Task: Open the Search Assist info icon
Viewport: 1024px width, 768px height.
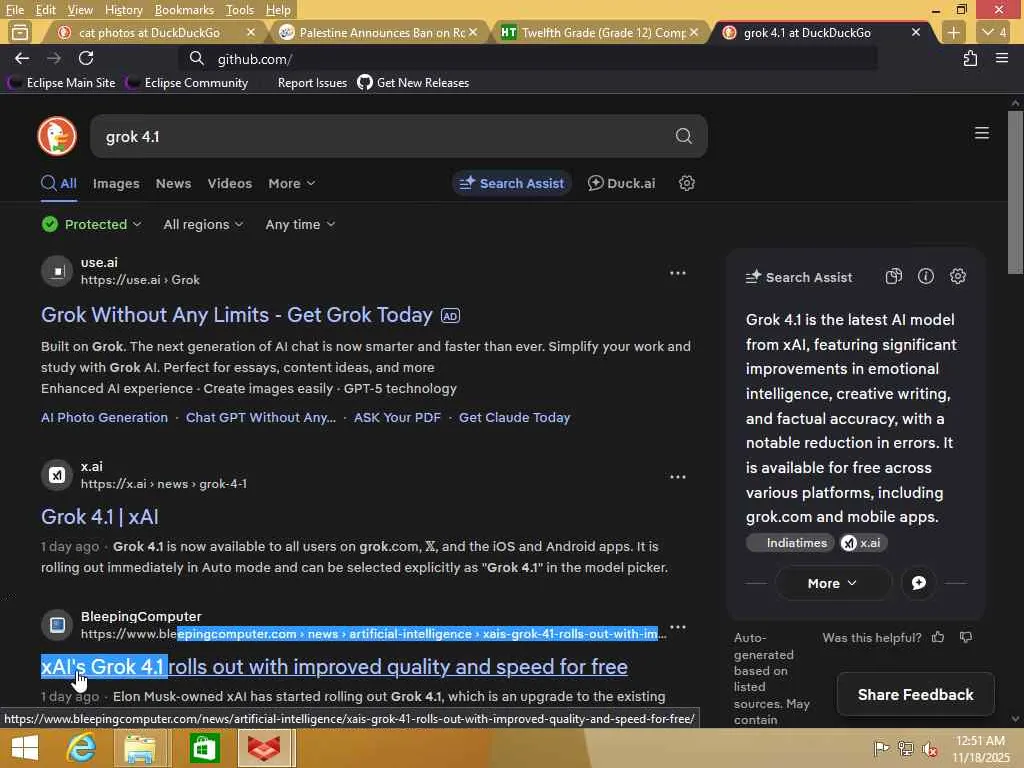Action: click(x=925, y=276)
